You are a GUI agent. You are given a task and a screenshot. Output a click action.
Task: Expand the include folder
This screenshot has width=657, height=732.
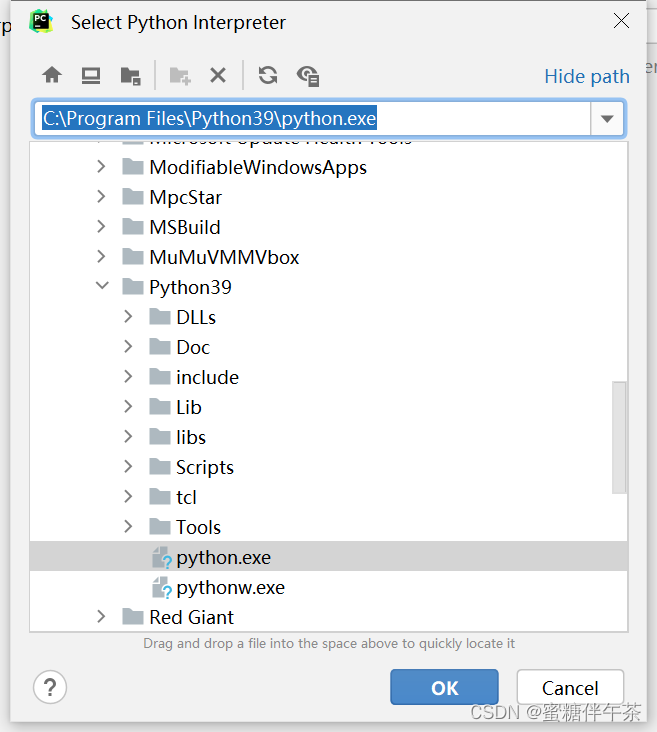(x=128, y=376)
